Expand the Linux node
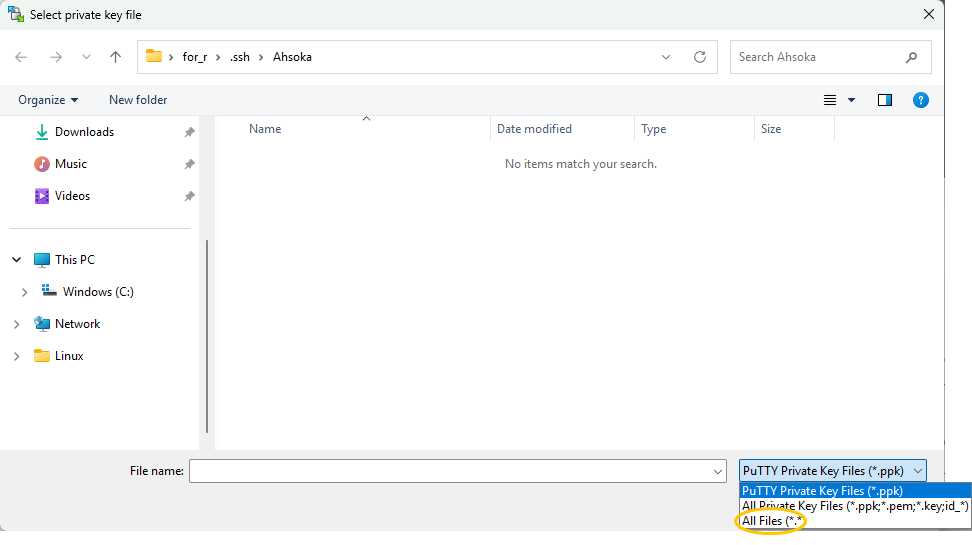 coord(17,356)
